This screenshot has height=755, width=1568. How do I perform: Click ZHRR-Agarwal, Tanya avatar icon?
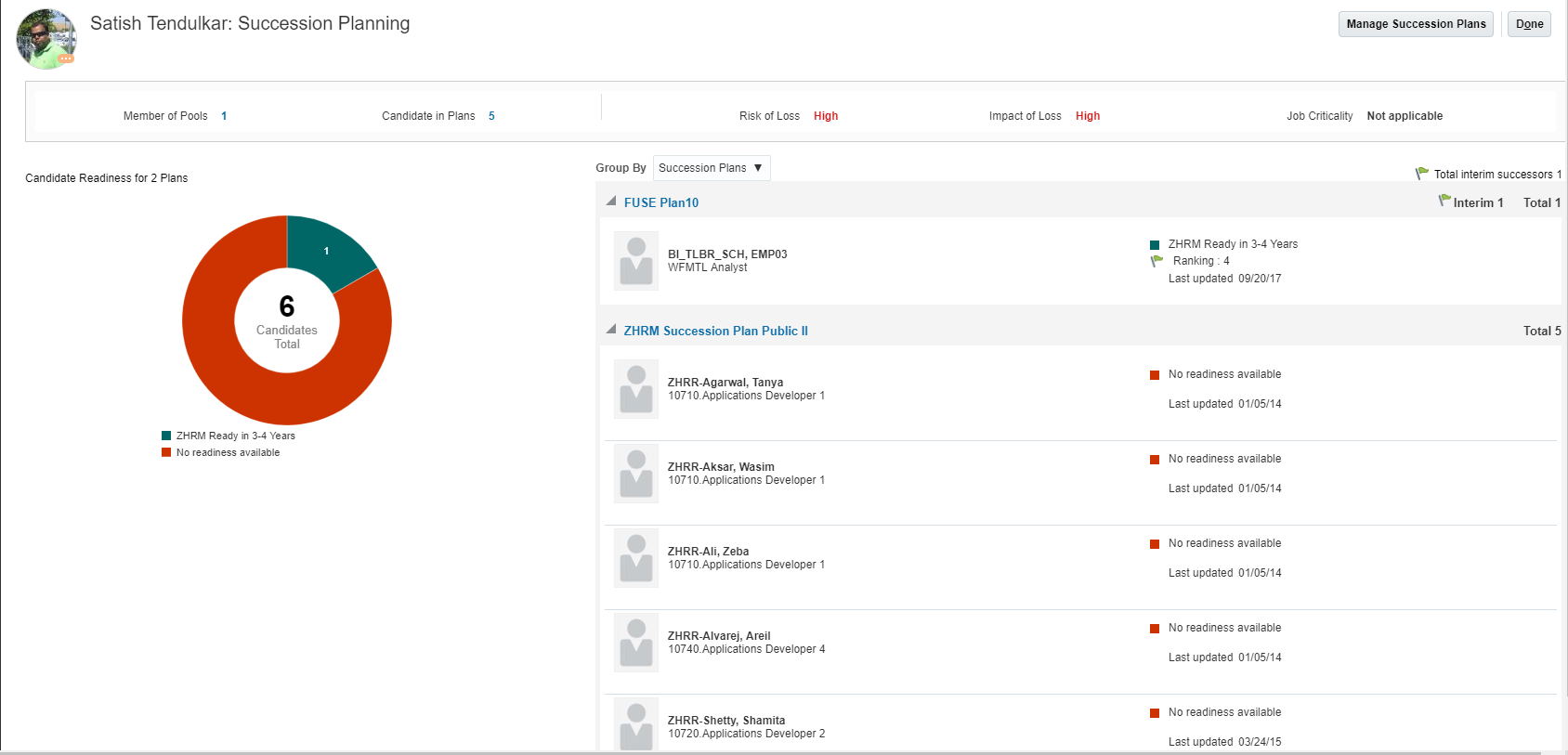pyautogui.click(x=636, y=389)
